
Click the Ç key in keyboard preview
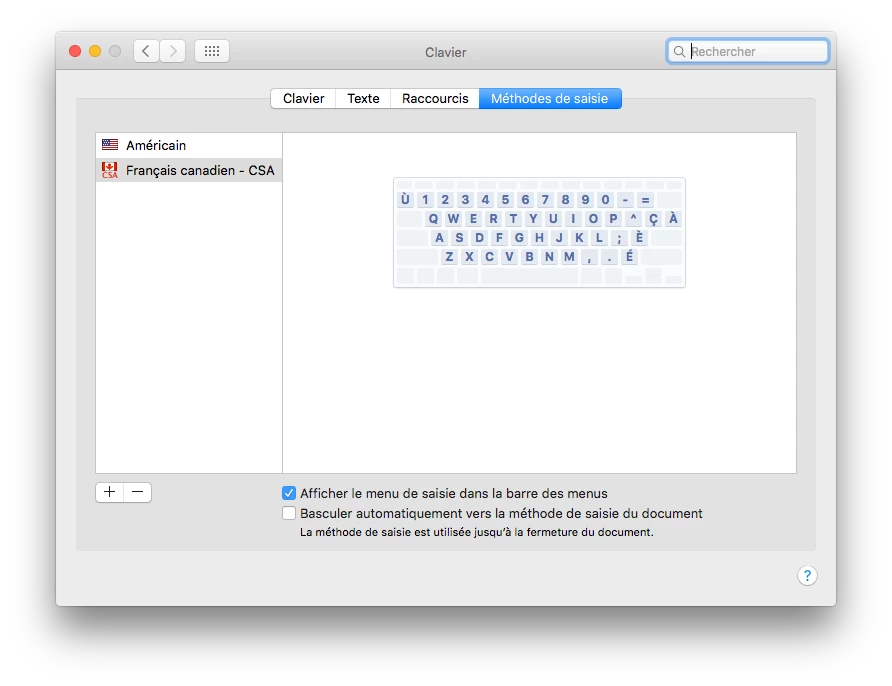coord(653,218)
